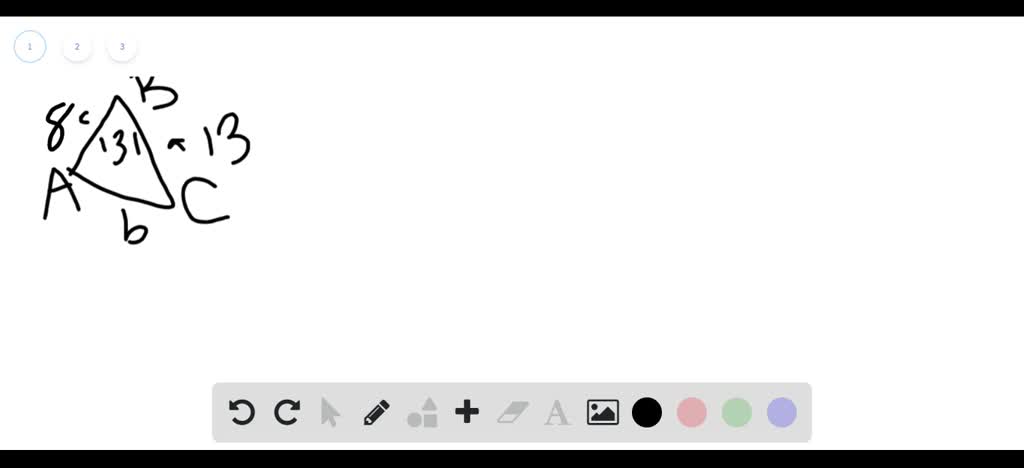Viewport: 1024px width, 468px height.
Task: Click the insert image icon
Action: 603,413
